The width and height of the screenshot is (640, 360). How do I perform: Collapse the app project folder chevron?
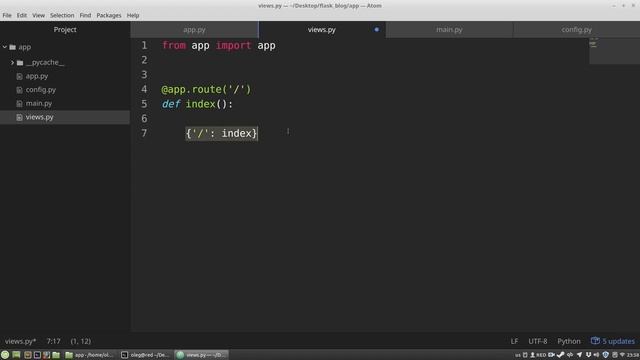(4, 47)
